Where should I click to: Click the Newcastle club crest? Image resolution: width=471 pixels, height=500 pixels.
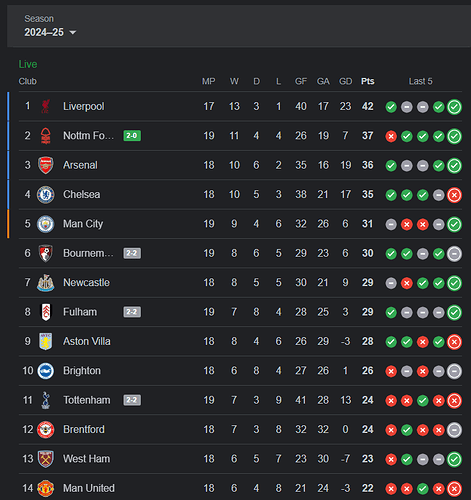(46, 283)
